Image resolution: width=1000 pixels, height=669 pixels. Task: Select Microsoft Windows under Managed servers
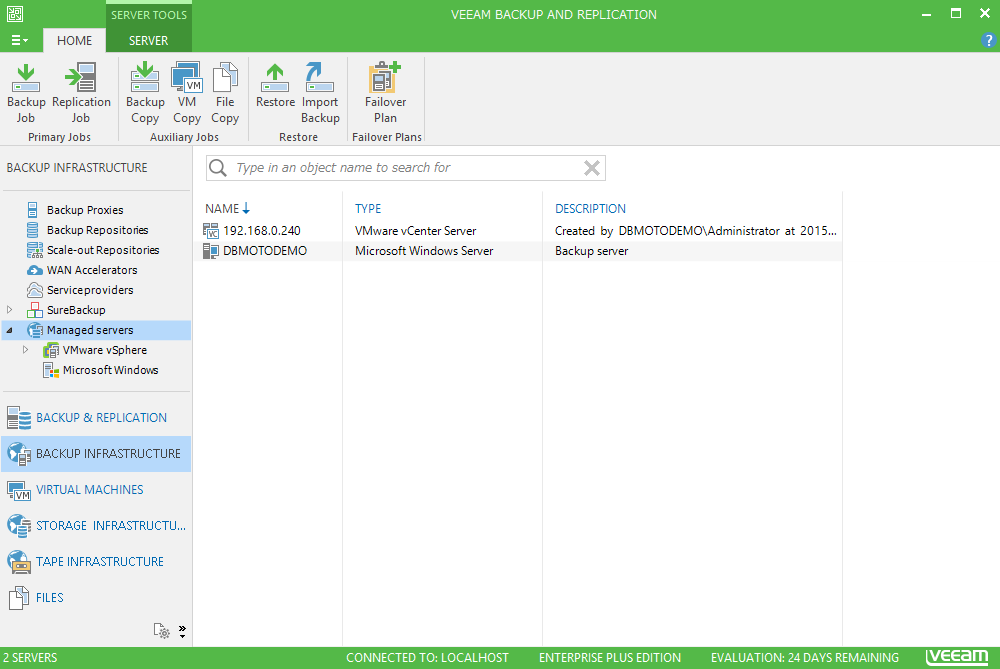tap(110, 370)
